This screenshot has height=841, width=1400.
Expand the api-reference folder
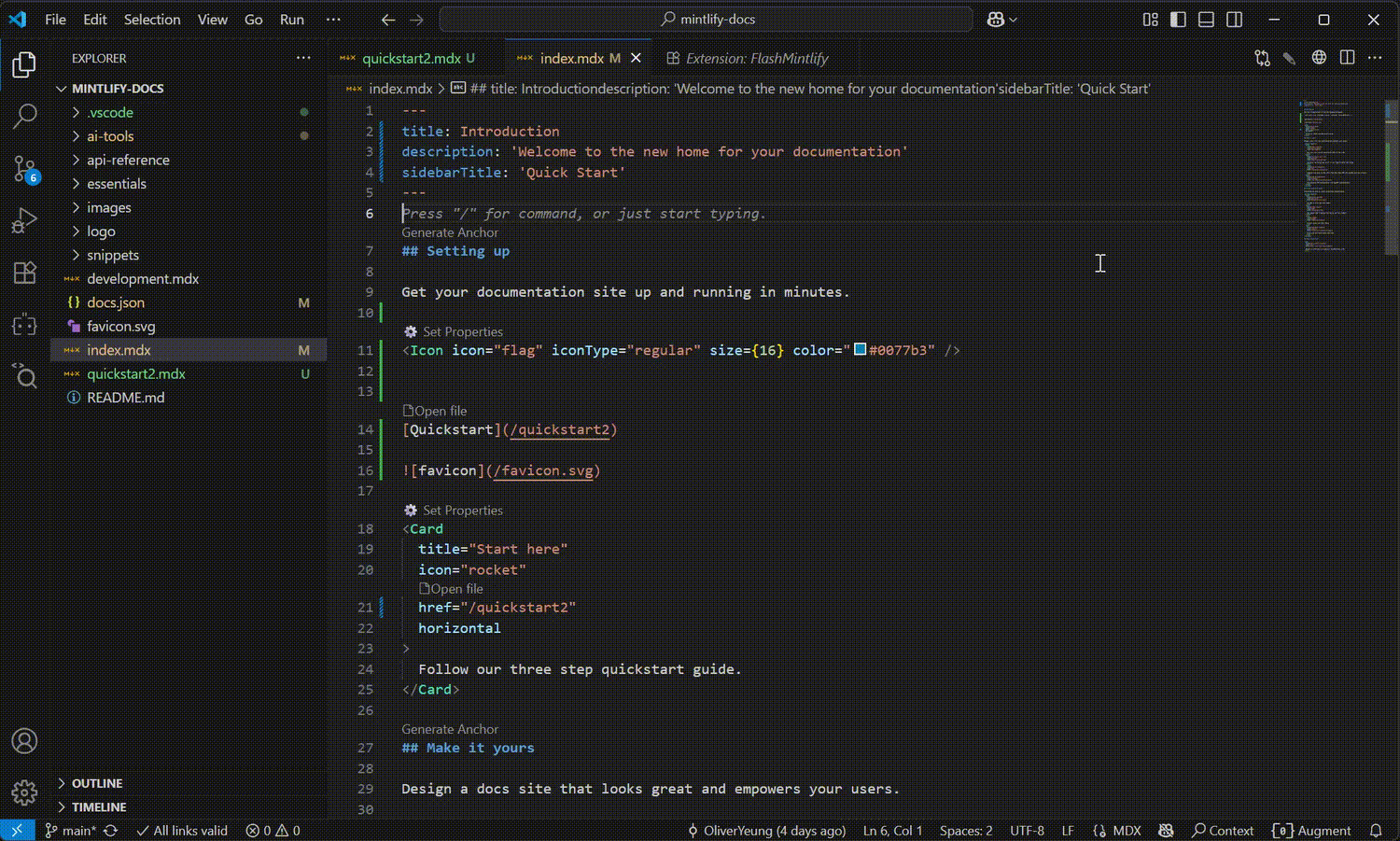[x=128, y=160]
